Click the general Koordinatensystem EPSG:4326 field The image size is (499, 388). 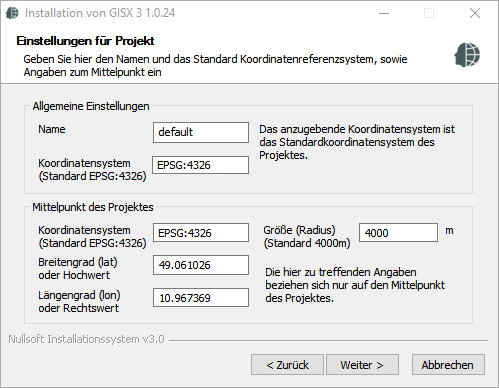[x=201, y=165]
